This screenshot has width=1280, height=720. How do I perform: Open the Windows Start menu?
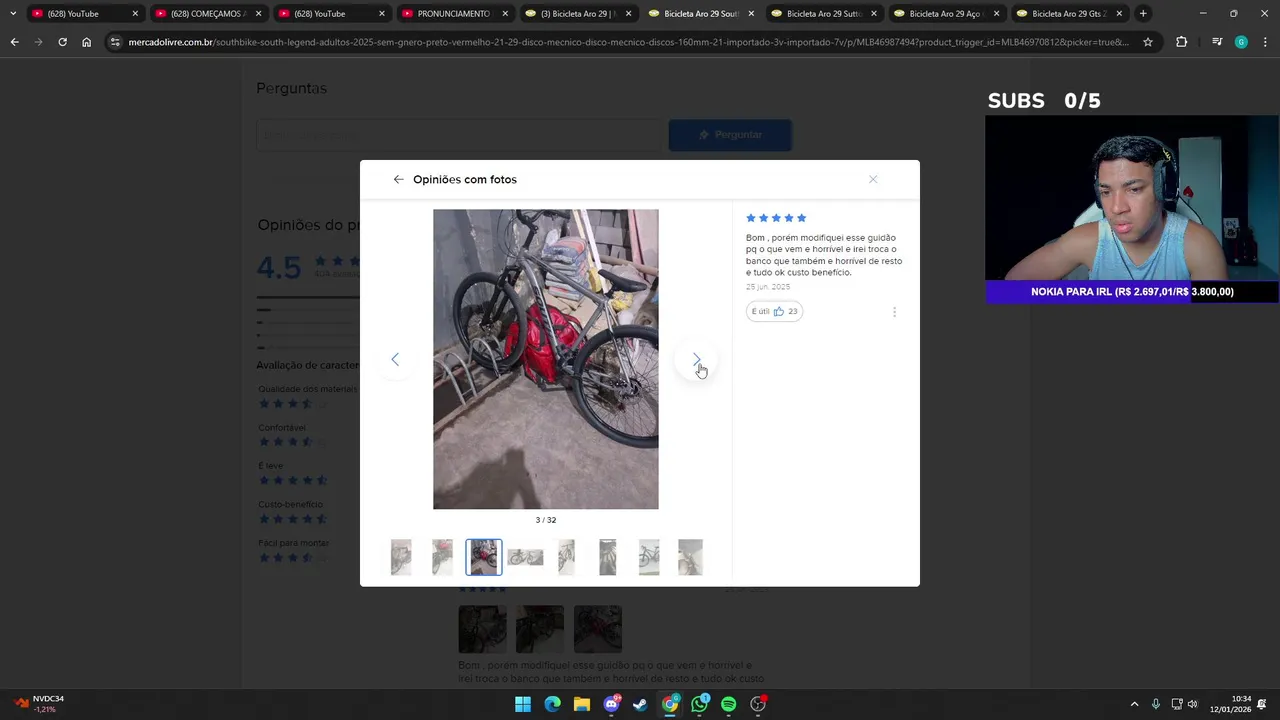pos(523,704)
